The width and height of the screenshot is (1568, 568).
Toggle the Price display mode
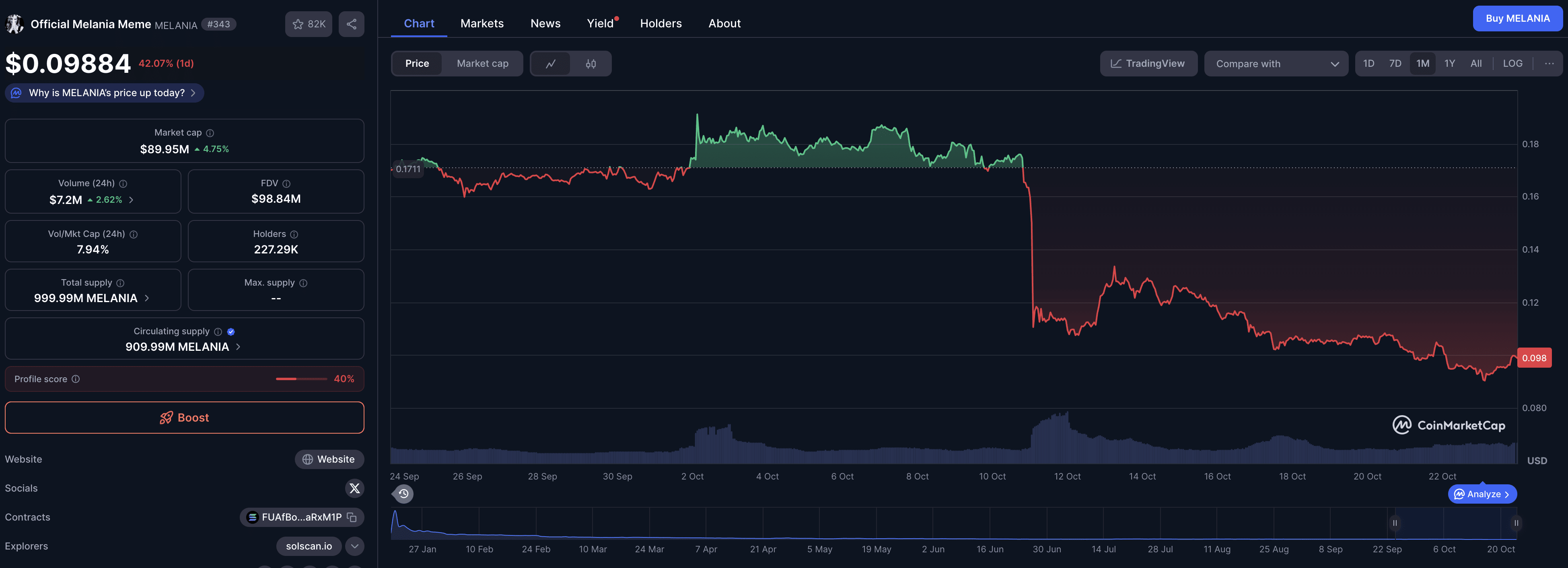point(417,63)
